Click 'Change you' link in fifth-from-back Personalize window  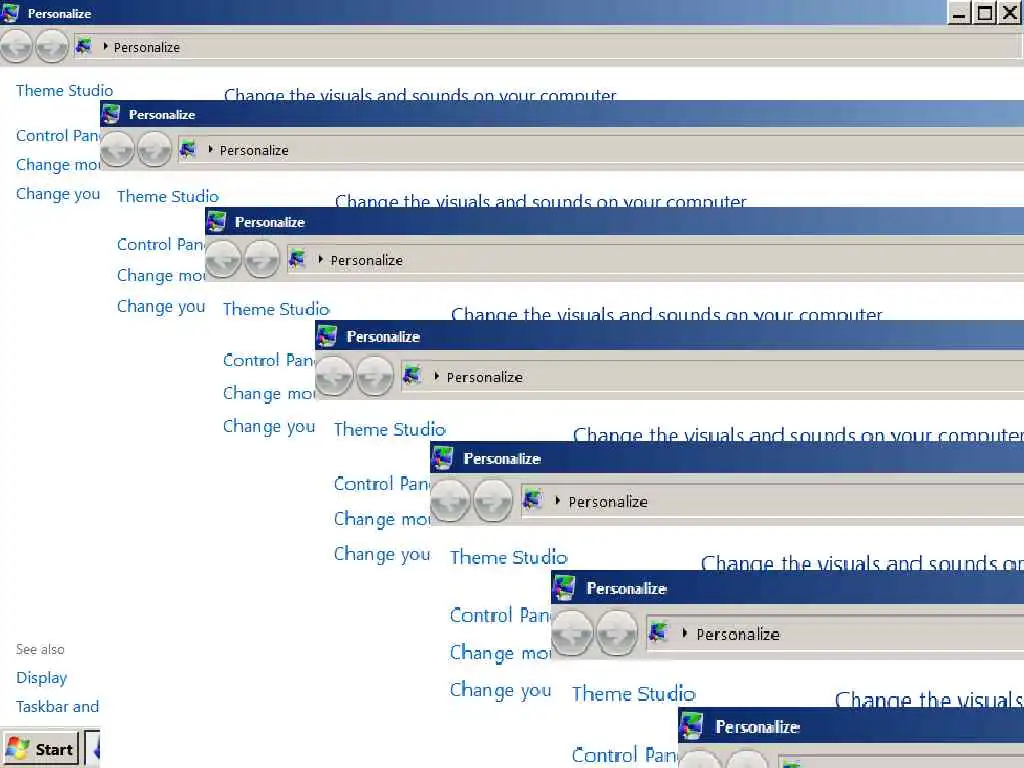pyautogui.click(x=500, y=690)
